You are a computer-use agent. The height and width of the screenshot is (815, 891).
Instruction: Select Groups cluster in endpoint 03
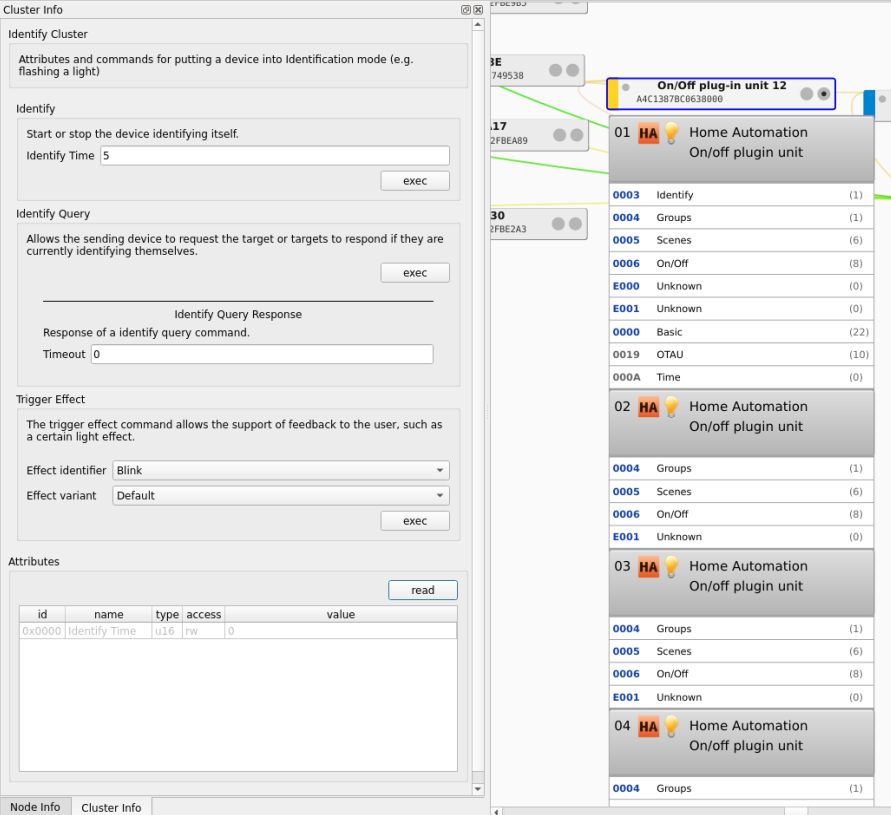point(741,629)
